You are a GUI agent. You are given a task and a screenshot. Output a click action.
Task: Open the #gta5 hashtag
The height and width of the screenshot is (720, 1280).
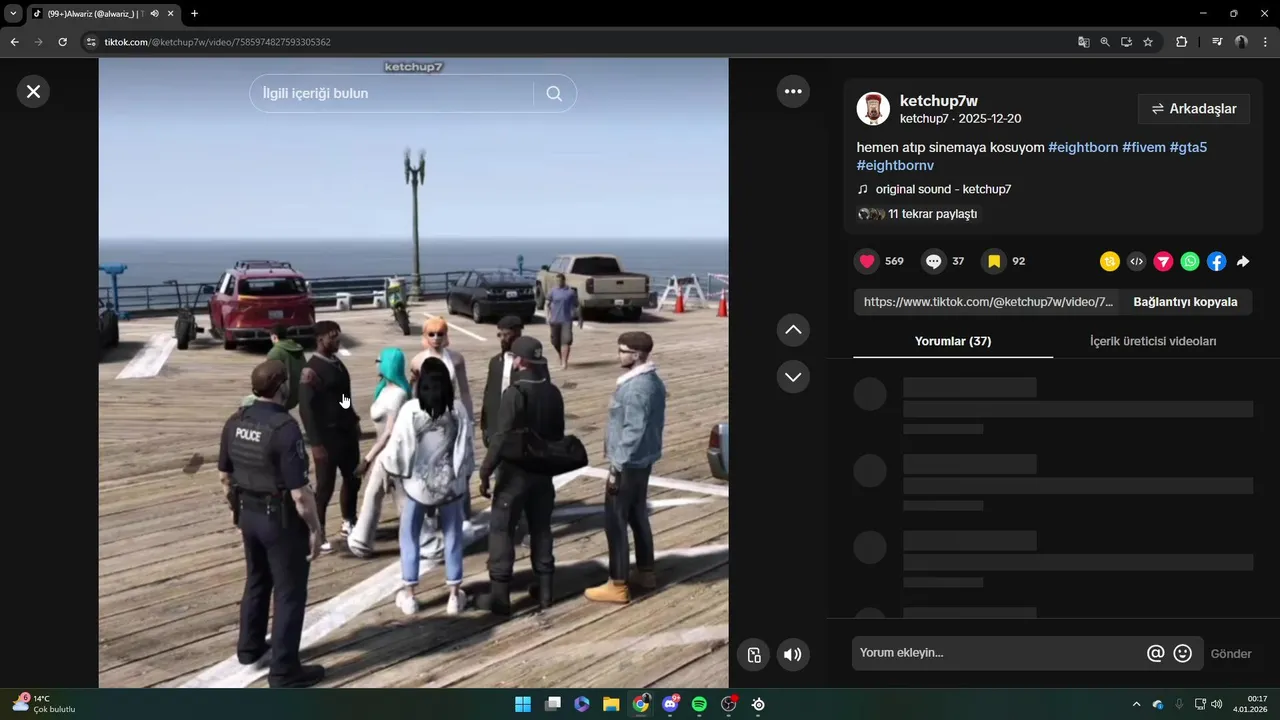[x=1188, y=147]
